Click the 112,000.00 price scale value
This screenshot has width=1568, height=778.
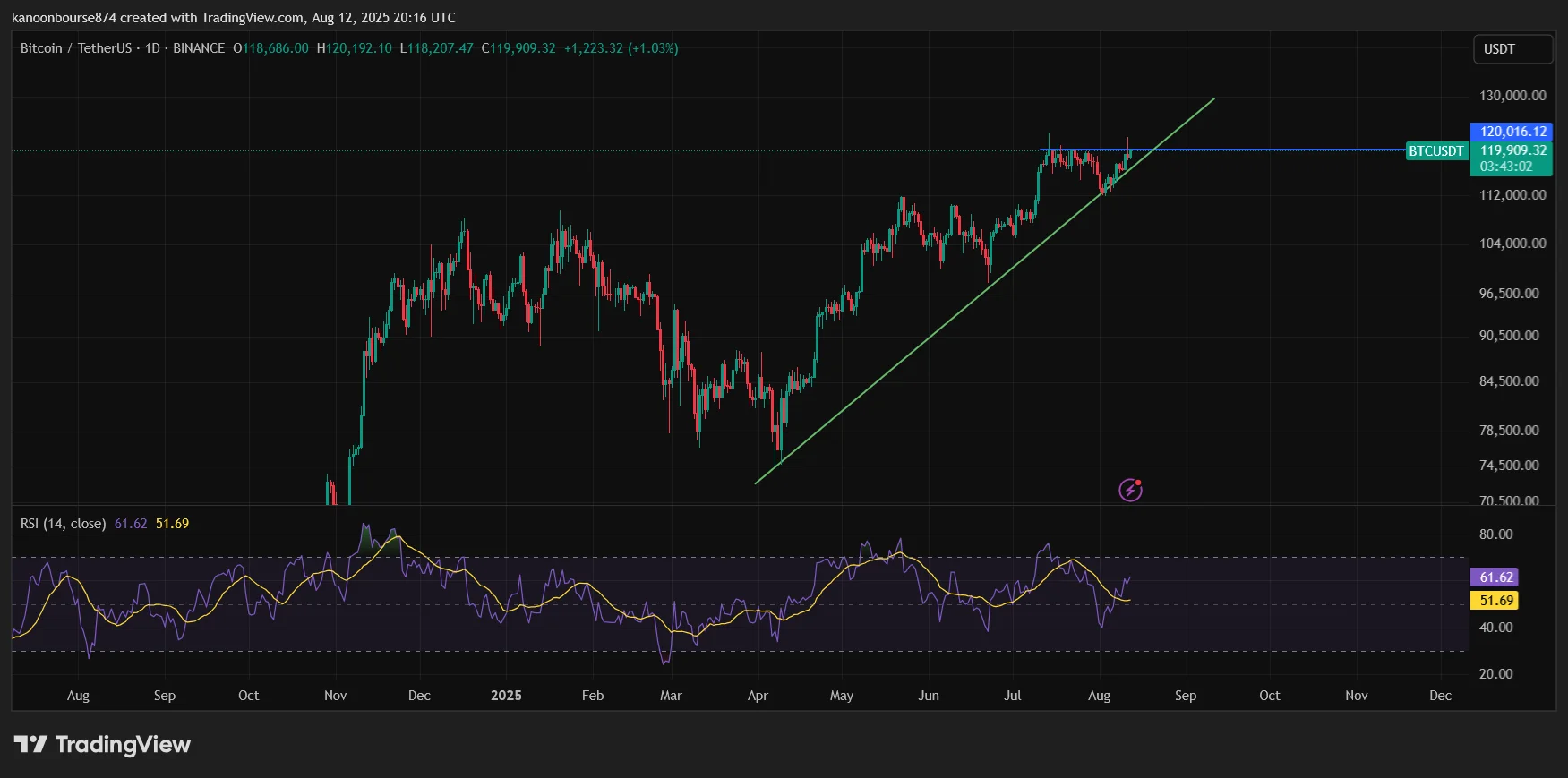point(1512,195)
